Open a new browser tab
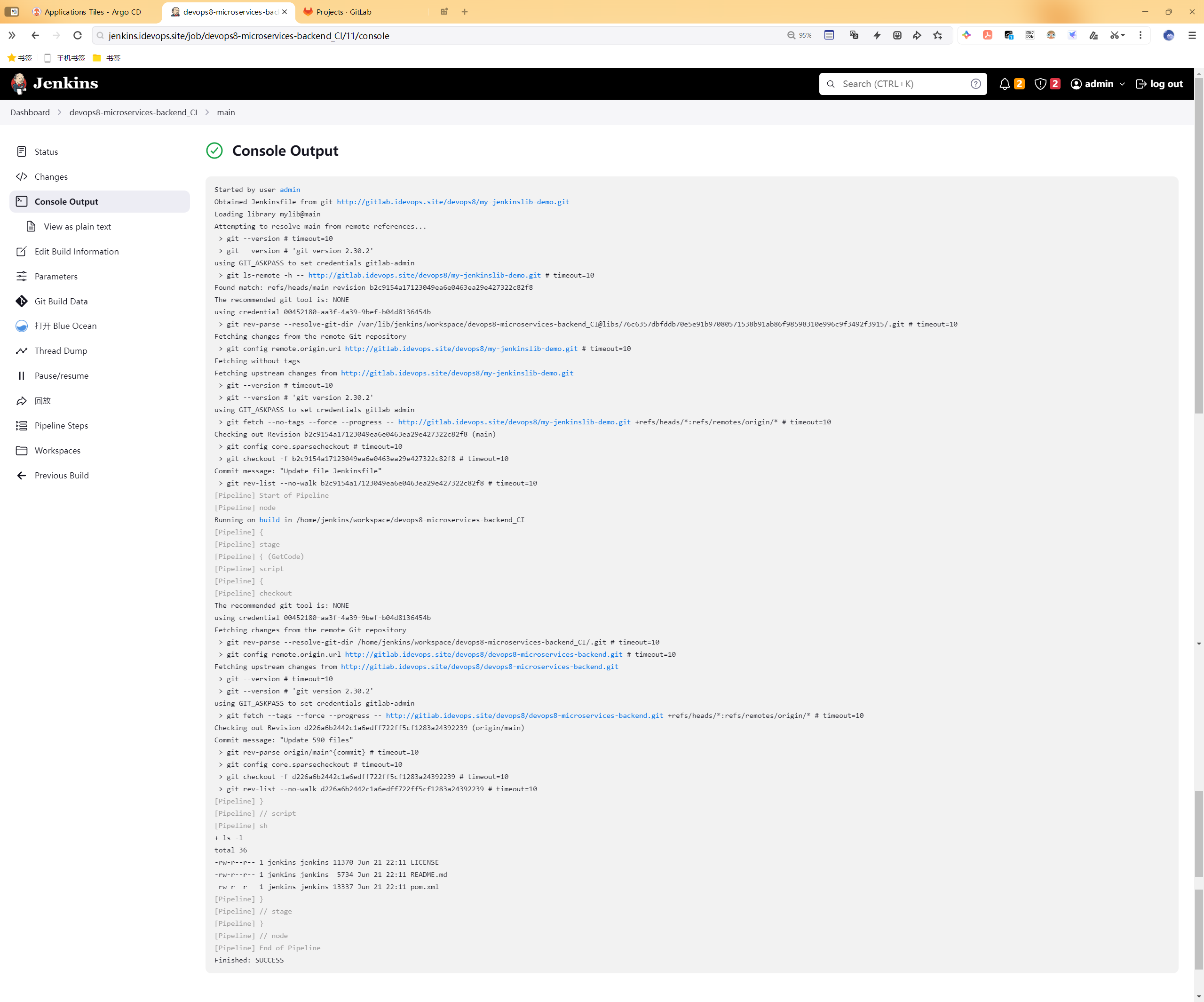 464,11
